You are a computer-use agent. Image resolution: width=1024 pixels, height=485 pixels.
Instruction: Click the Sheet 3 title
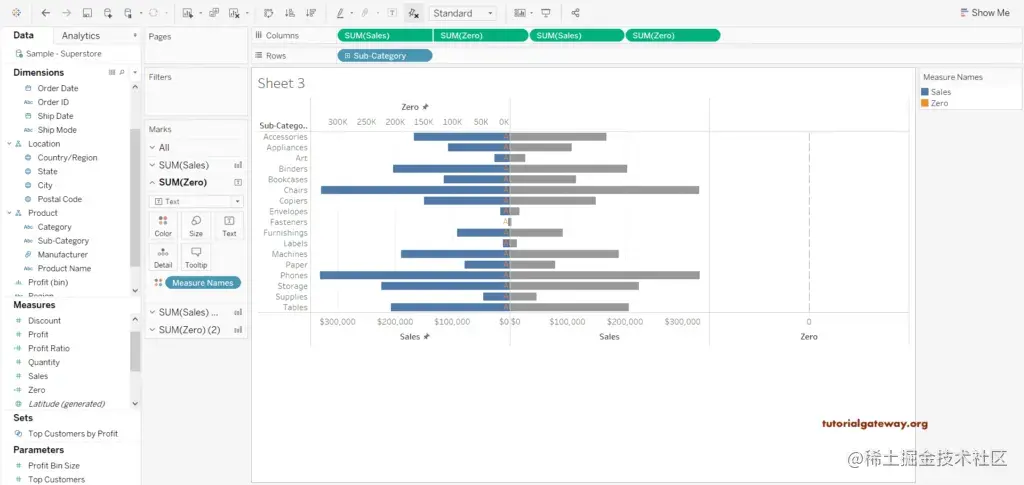click(x=281, y=83)
